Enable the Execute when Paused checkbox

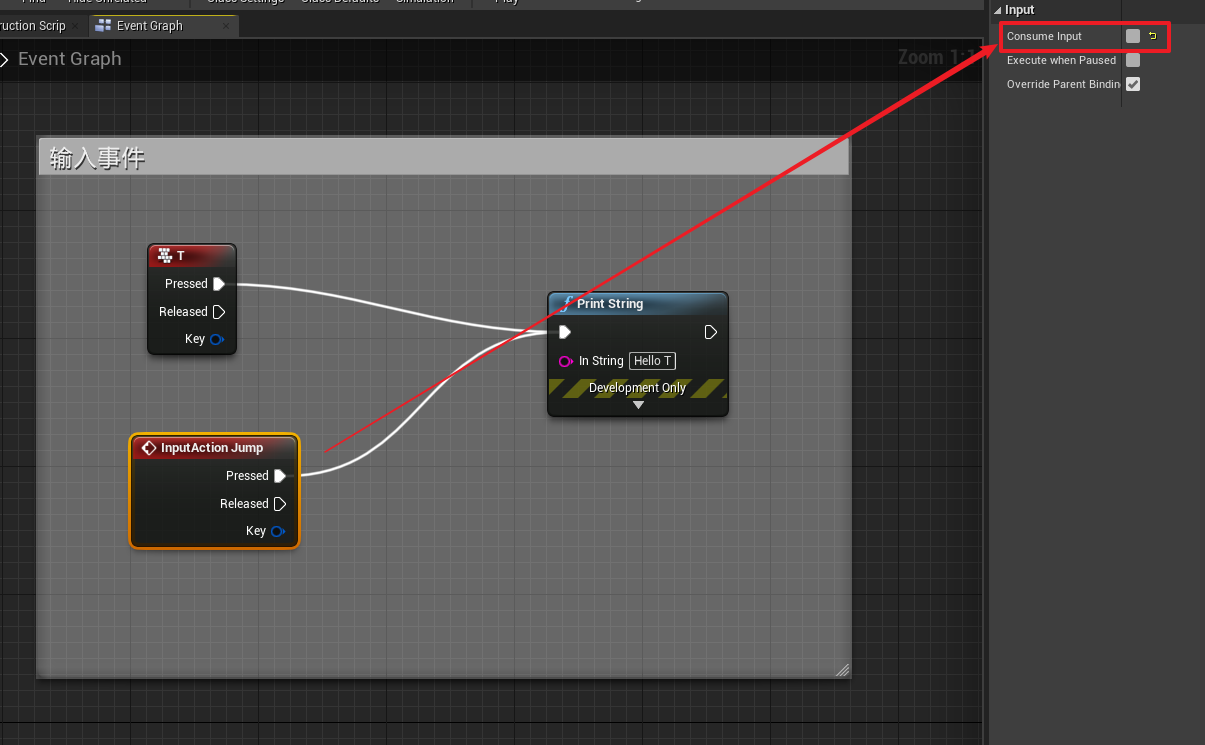tap(1133, 60)
